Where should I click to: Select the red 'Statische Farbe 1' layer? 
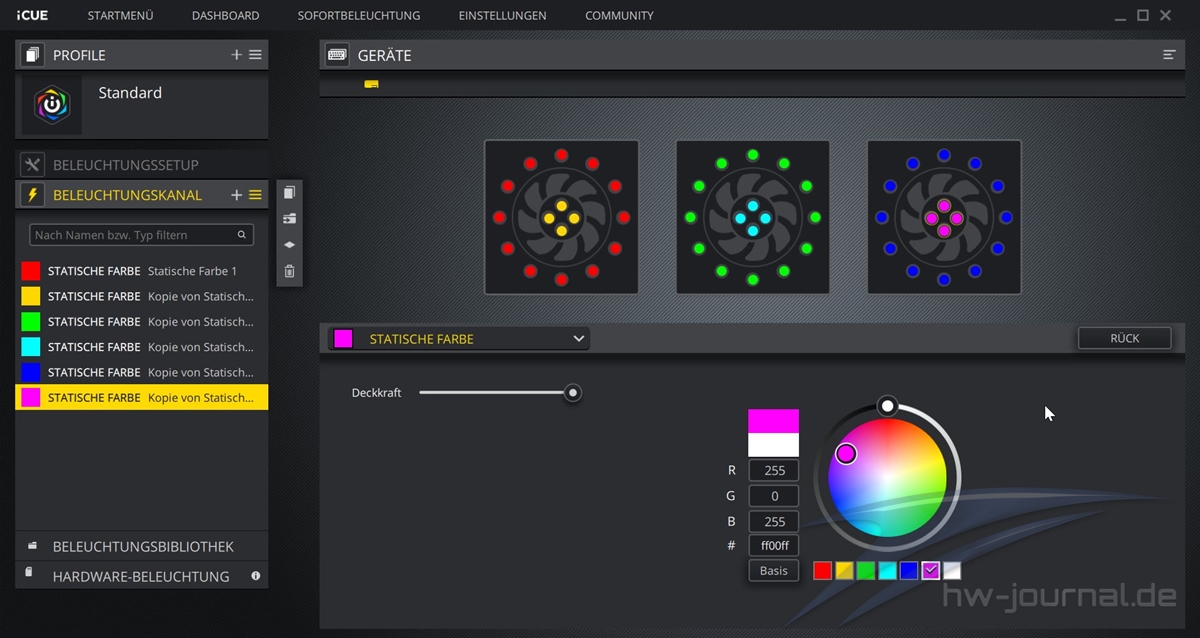142,271
